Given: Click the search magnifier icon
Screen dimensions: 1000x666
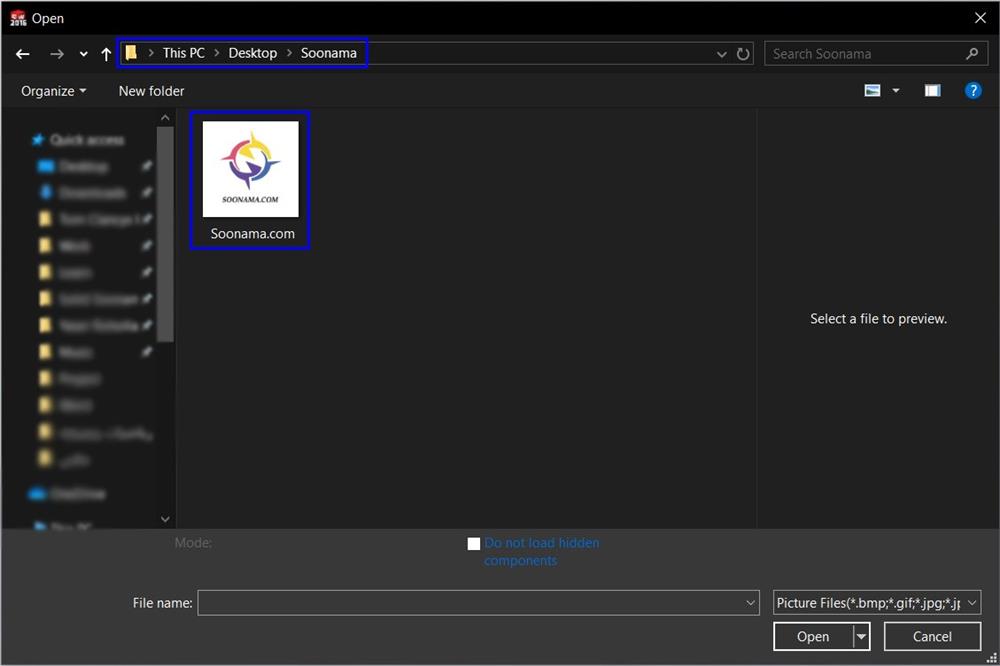Looking at the screenshot, I should coord(972,54).
